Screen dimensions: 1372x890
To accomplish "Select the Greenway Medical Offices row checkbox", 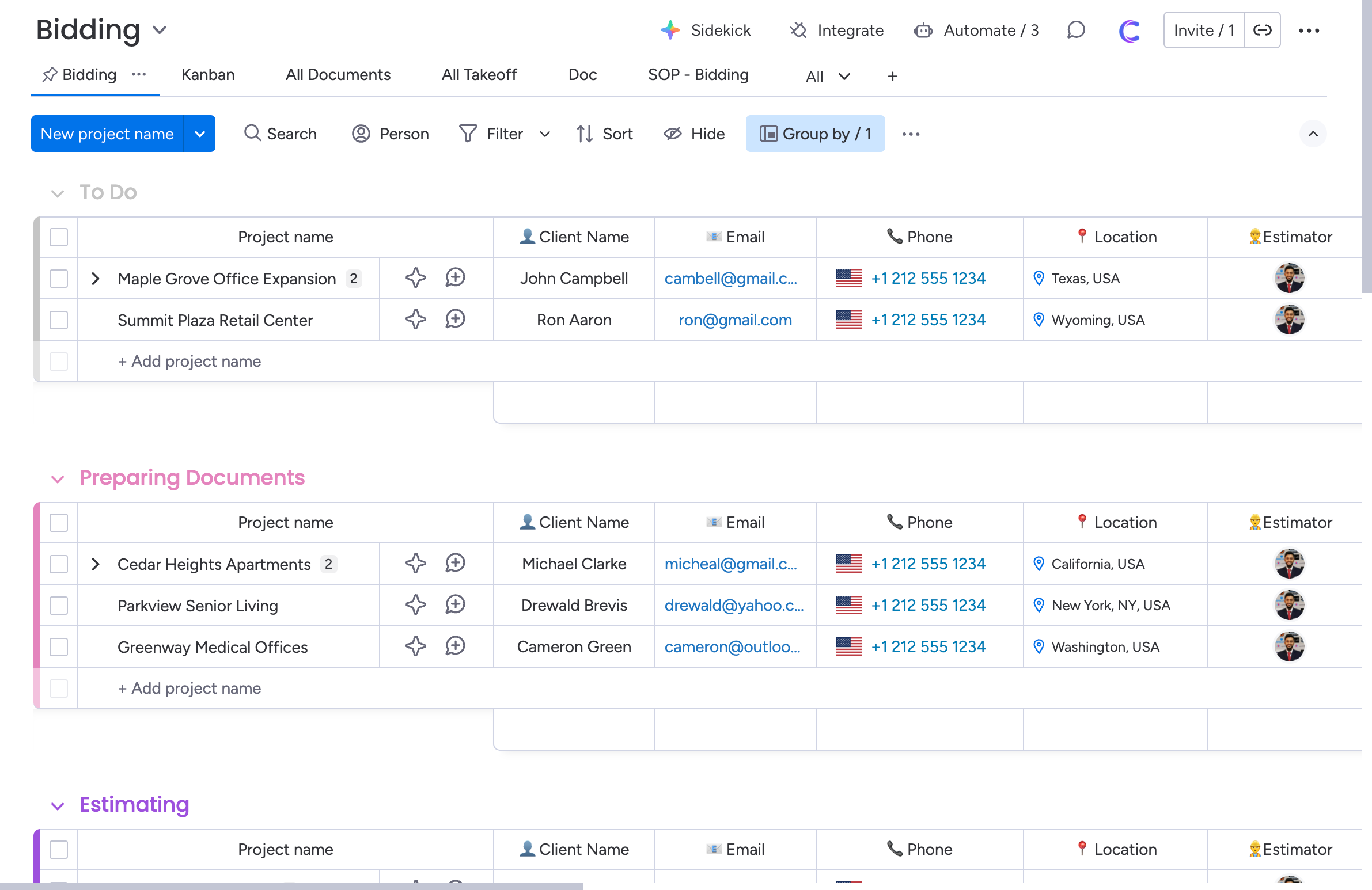I will pyautogui.click(x=59, y=647).
